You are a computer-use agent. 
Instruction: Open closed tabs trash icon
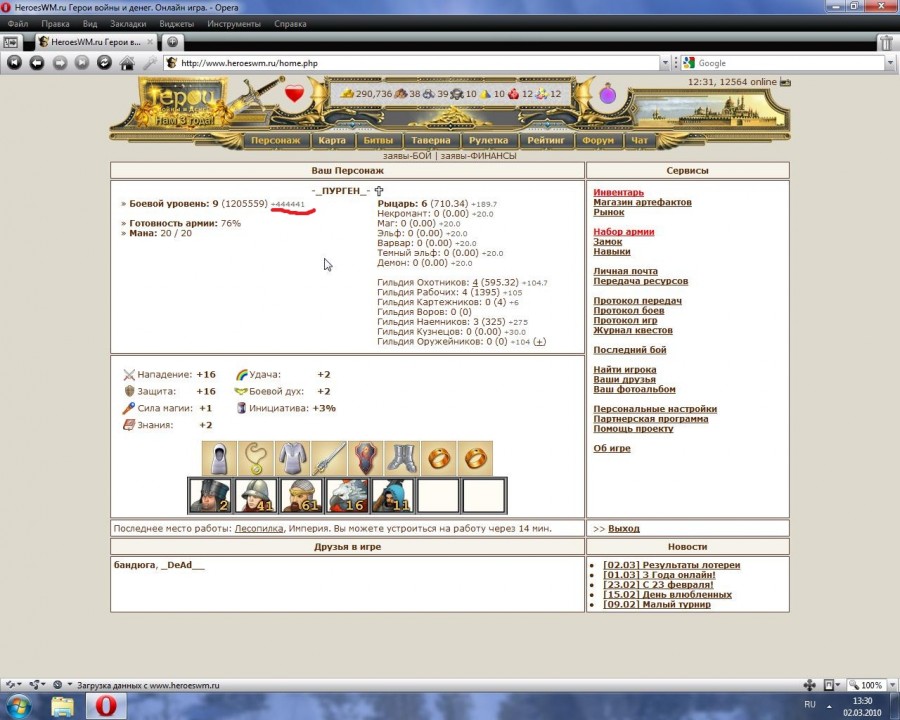coord(887,42)
